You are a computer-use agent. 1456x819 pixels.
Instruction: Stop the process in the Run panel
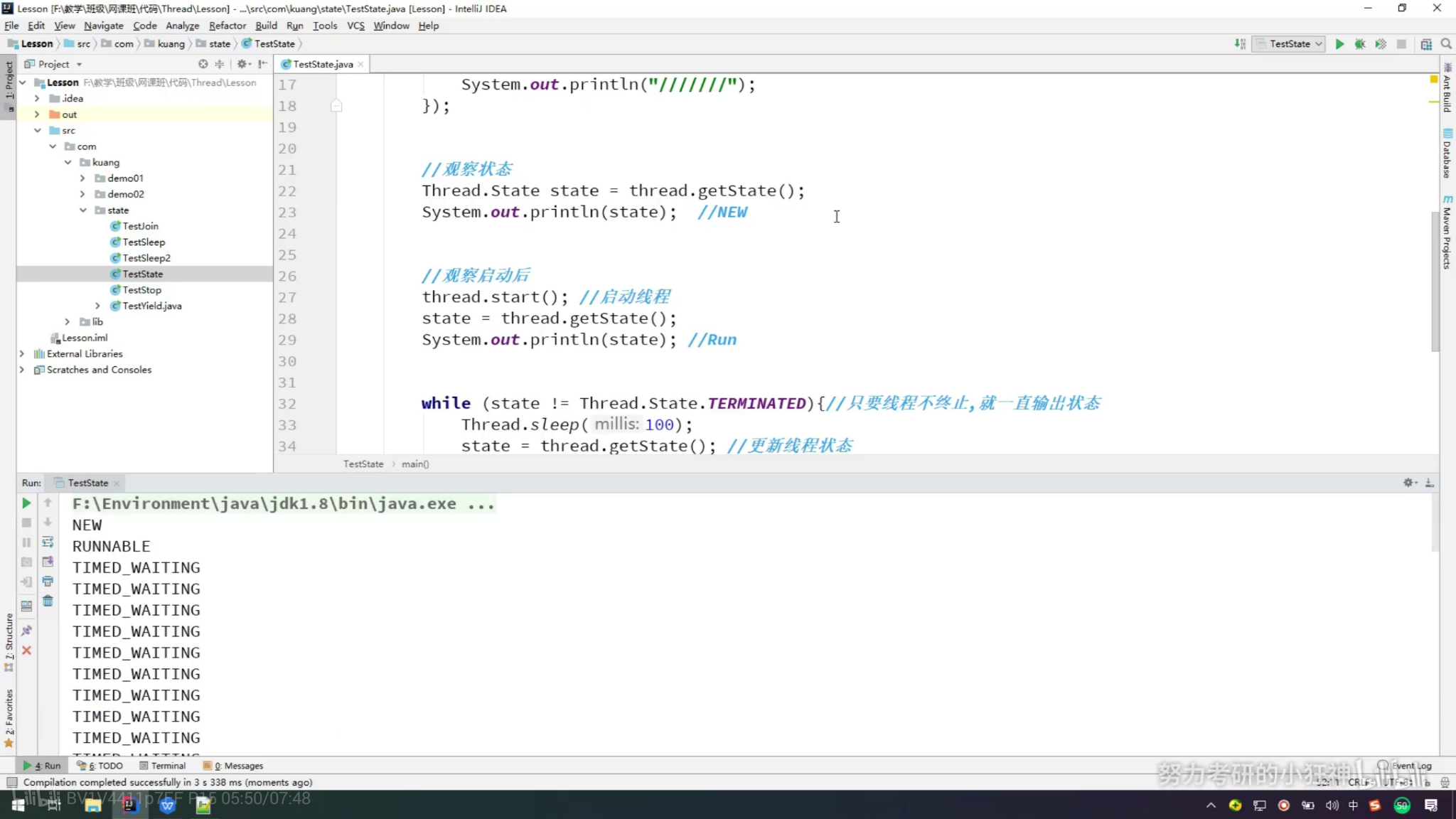point(26,523)
